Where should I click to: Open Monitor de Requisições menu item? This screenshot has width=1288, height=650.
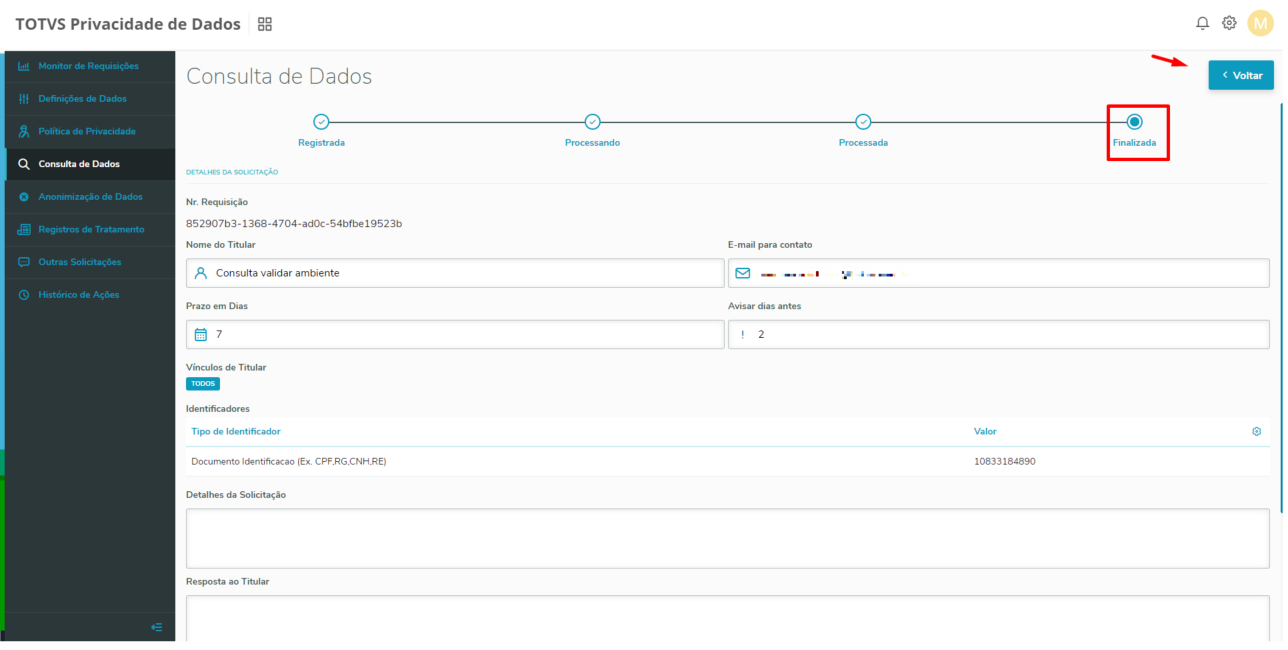point(90,66)
